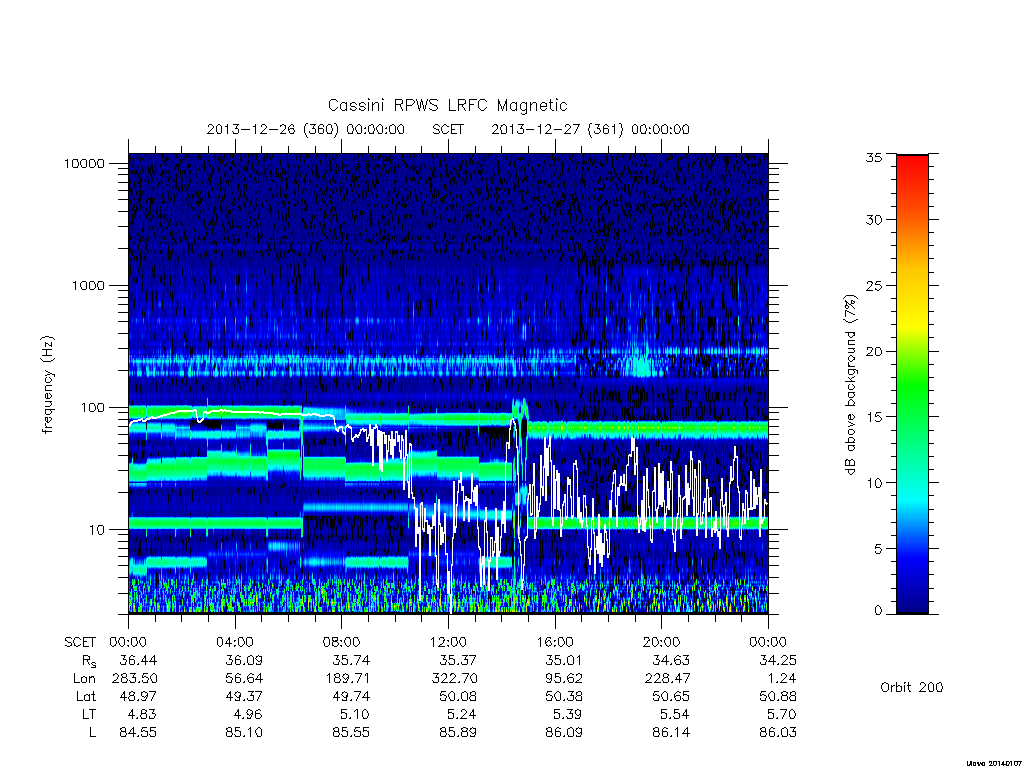Click the dark blue bottom of colorbar

912,601
